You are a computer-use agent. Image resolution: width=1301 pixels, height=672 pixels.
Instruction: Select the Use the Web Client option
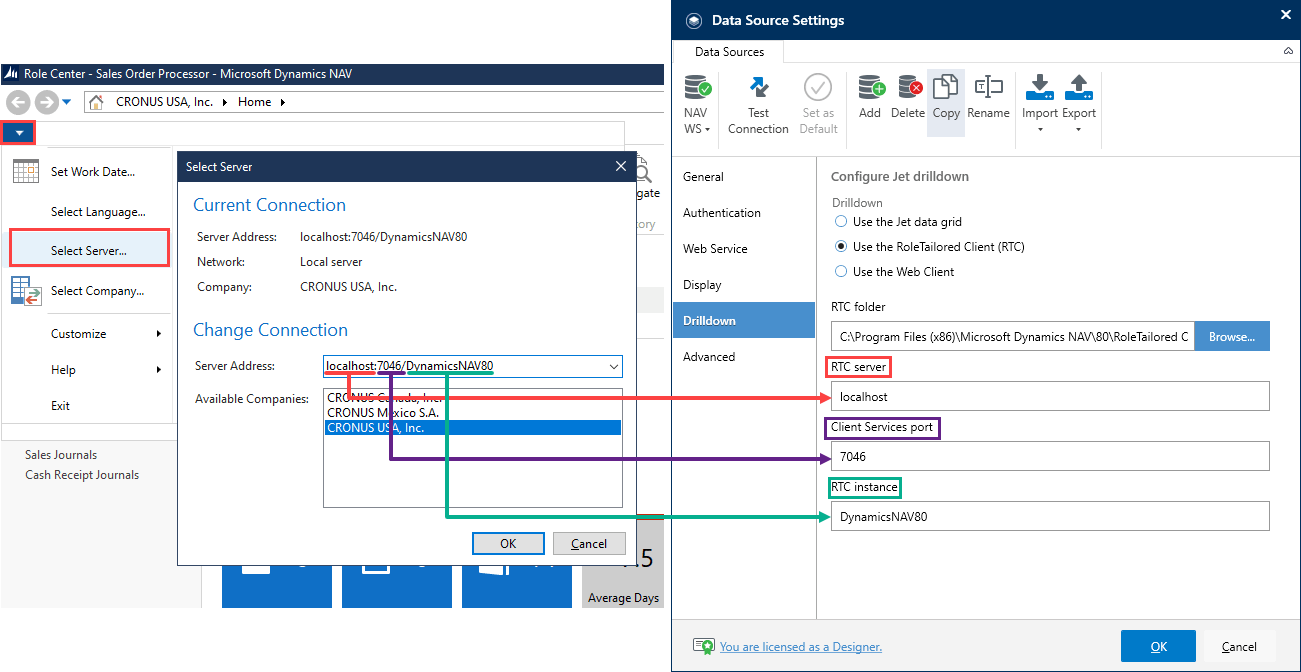[840, 271]
